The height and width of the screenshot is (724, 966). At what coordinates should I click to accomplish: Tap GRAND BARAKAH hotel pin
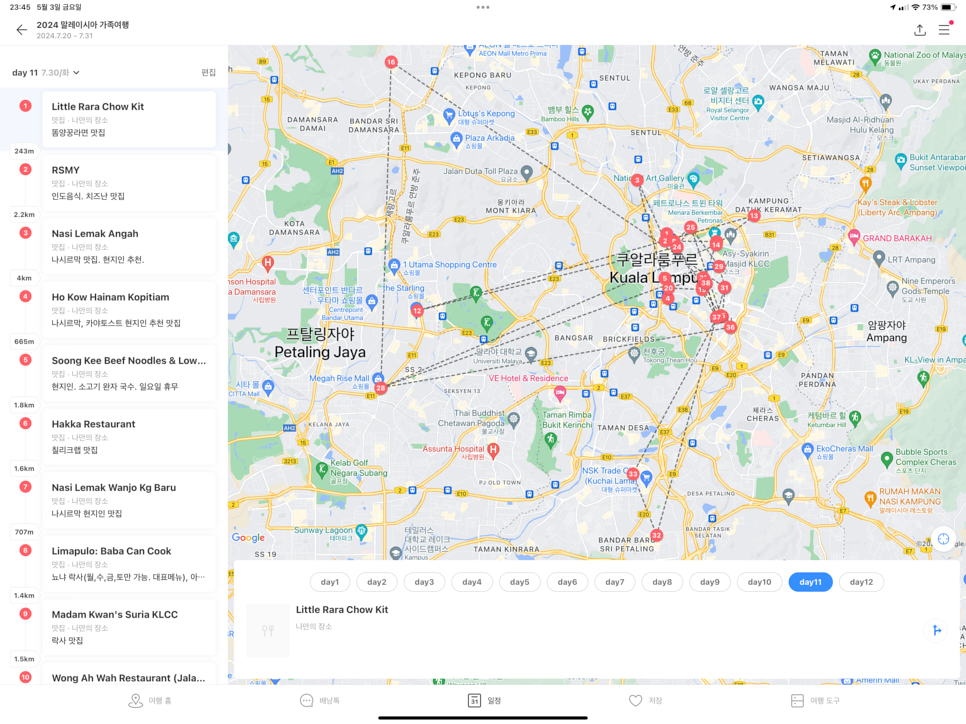(854, 236)
